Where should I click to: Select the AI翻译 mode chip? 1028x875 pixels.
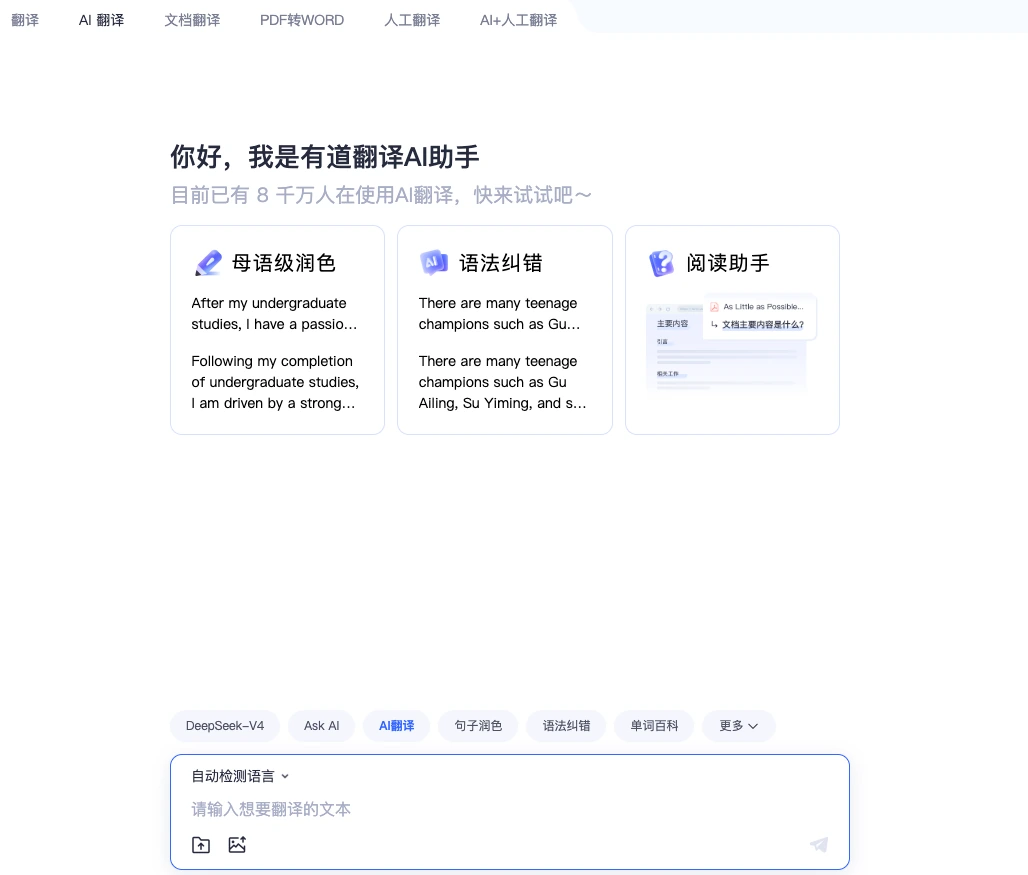tap(397, 726)
